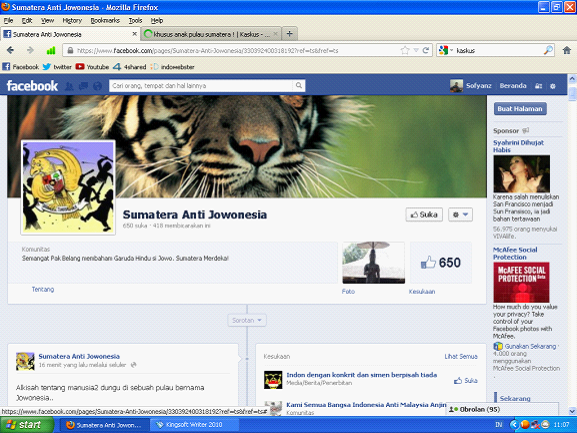Bookmark this page with the star icon
Screen dimensions: 577x433
[x=405, y=50]
